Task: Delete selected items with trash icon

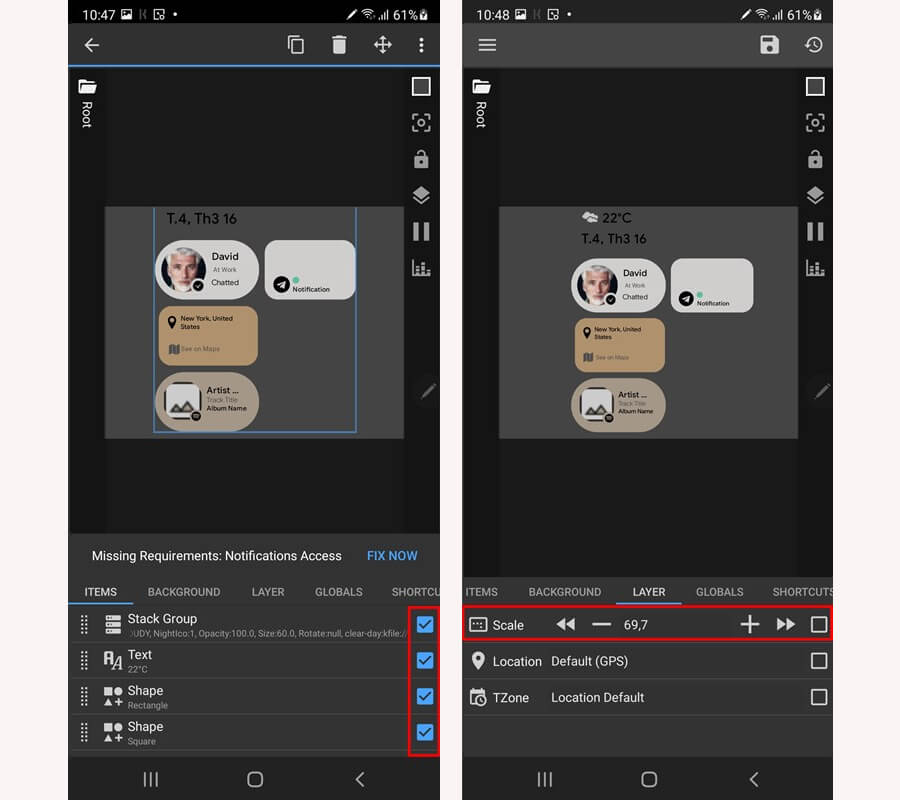Action: tap(339, 45)
